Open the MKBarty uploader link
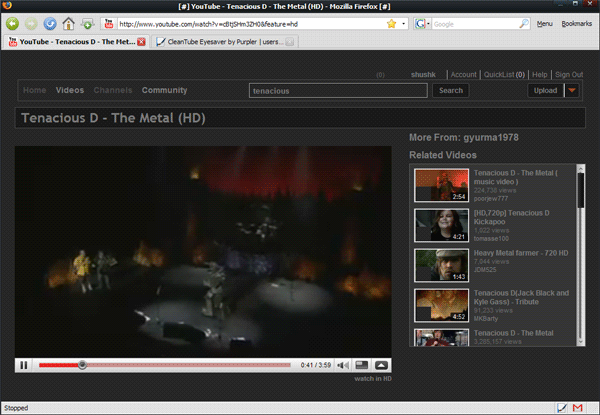 (486, 319)
